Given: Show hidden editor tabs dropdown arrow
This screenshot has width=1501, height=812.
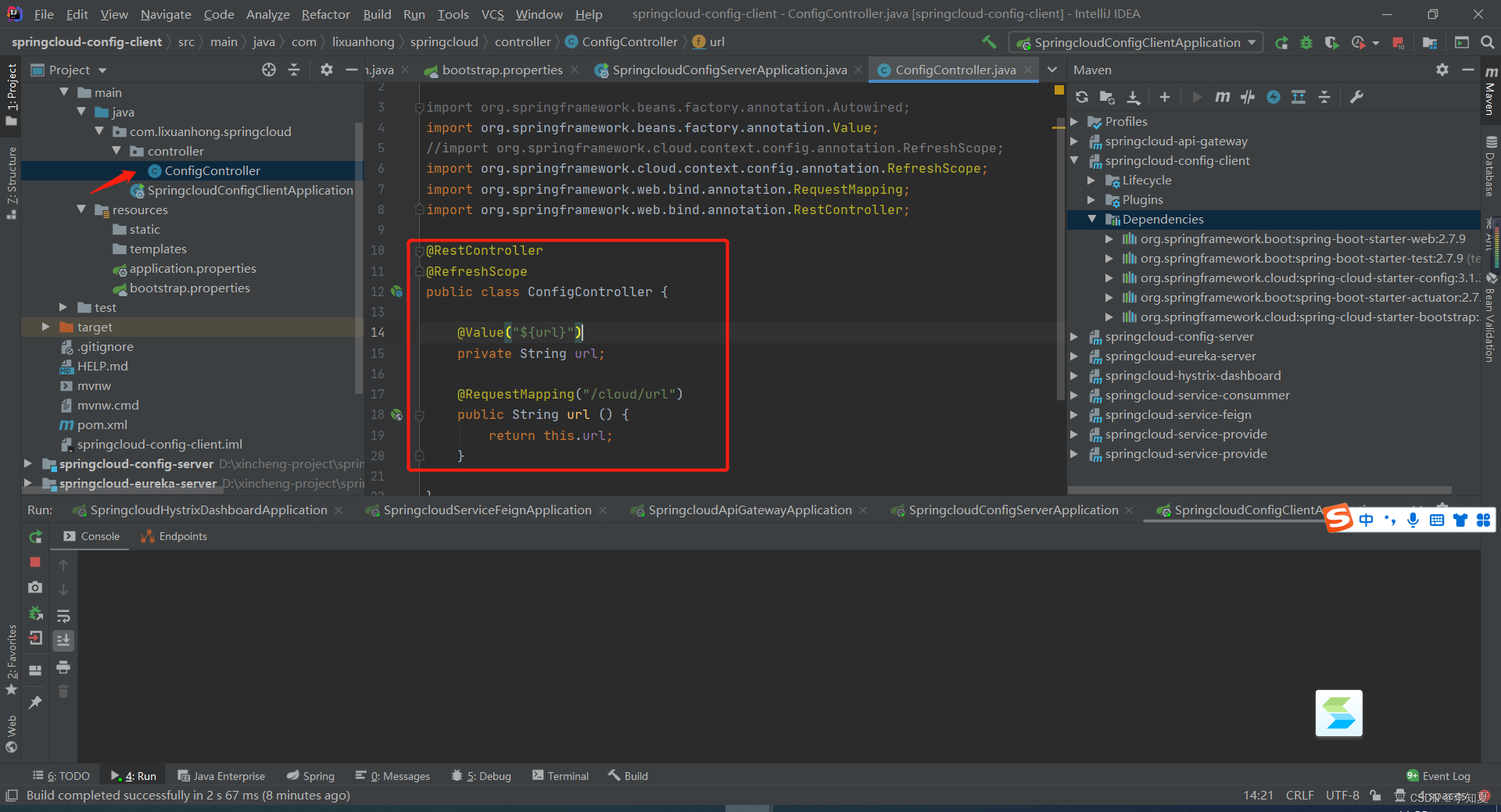Looking at the screenshot, I should (1053, 70).
